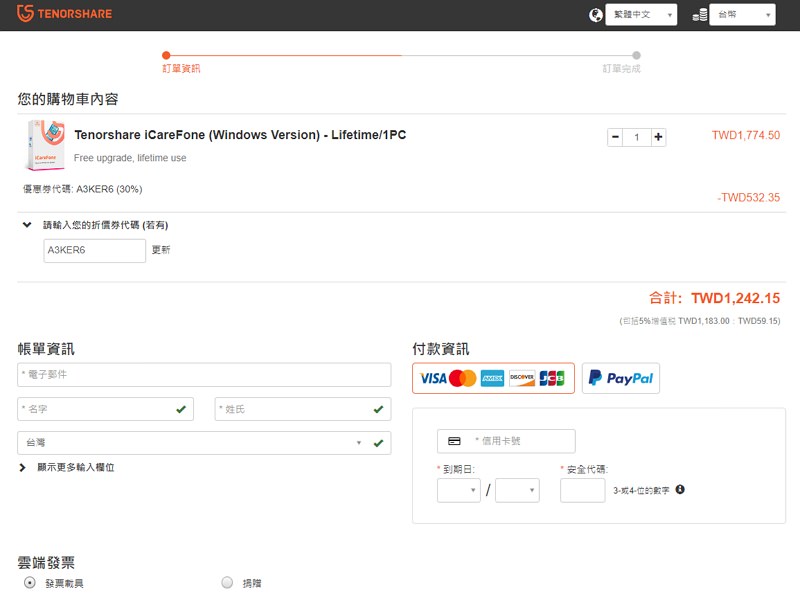This screenshot has width=800, height=598.
Task: Open the expiry year dropdown
Action: click(517, 490)
